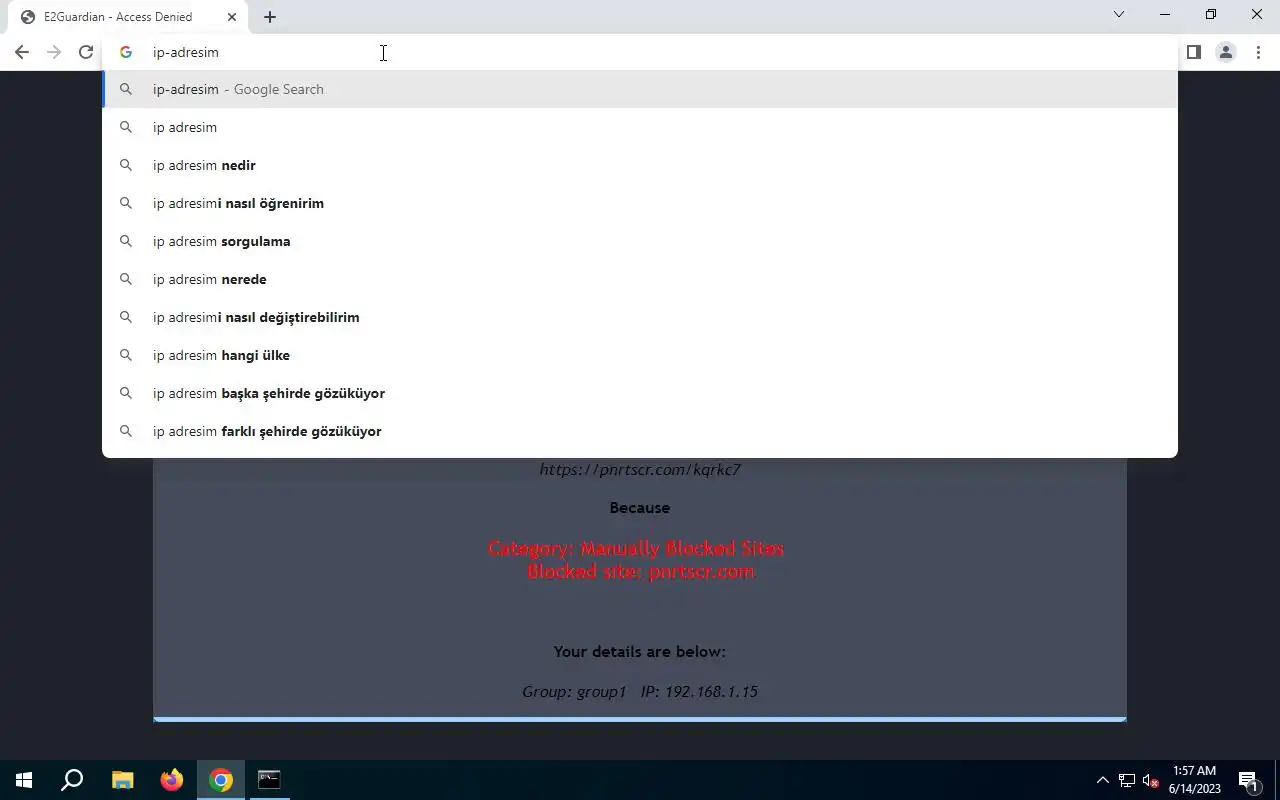Click the network status tray icon

[x=1126, y=780]
